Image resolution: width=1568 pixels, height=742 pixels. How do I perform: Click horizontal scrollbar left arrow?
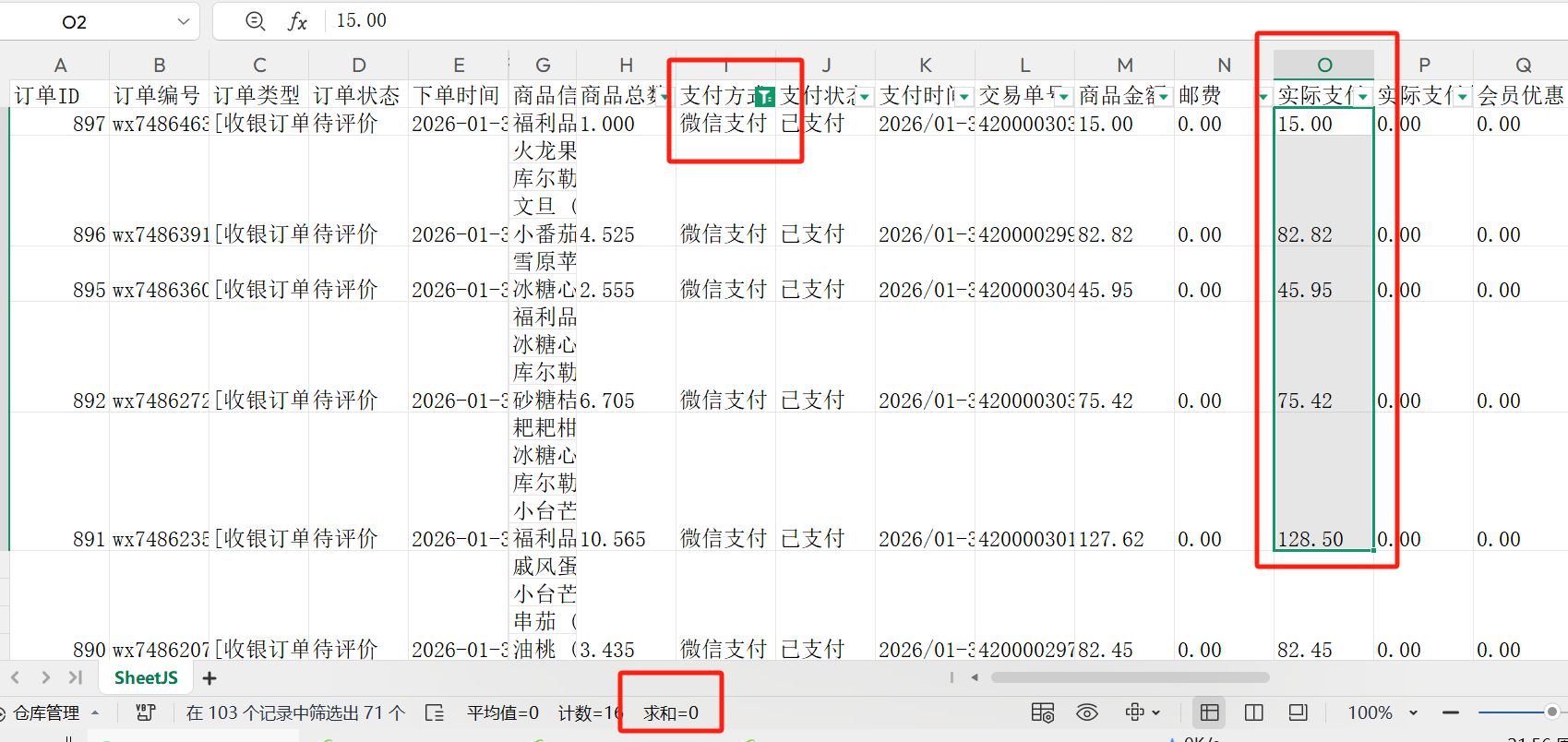975,677
